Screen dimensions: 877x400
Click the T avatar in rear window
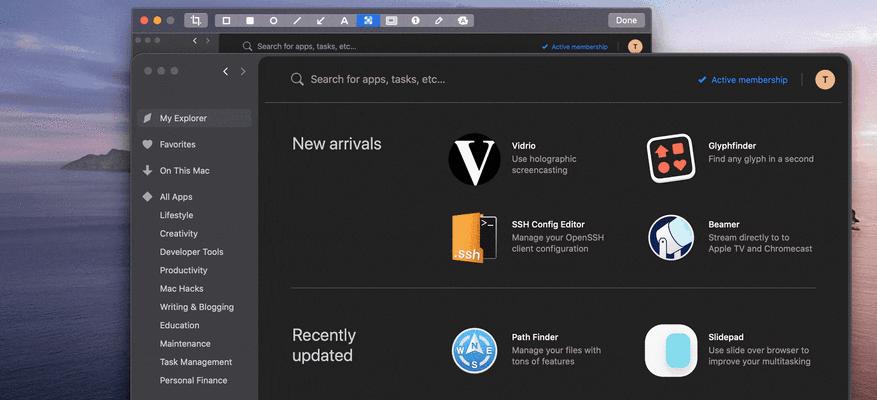click(635, 47)
